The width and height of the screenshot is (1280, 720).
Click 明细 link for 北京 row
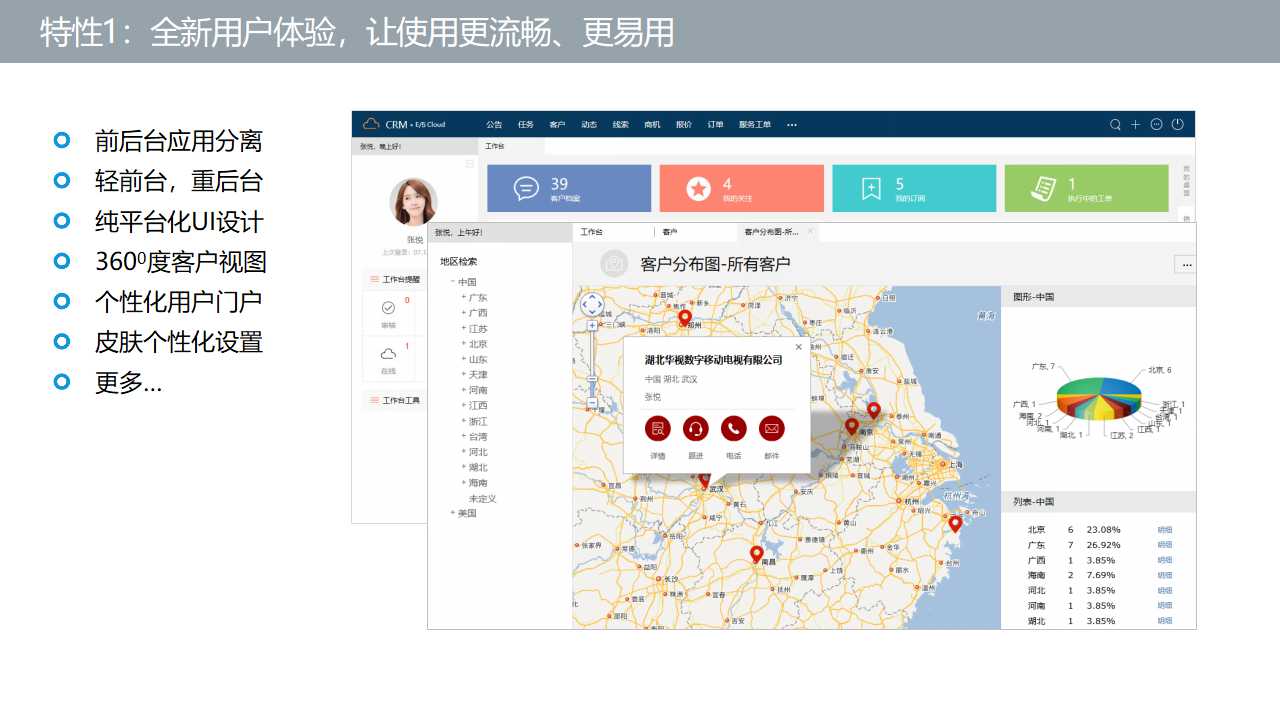click(1164, 530)
